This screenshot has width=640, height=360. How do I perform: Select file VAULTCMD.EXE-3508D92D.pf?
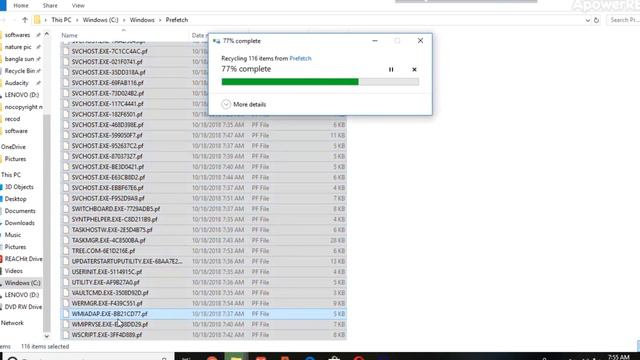point(110,293)
